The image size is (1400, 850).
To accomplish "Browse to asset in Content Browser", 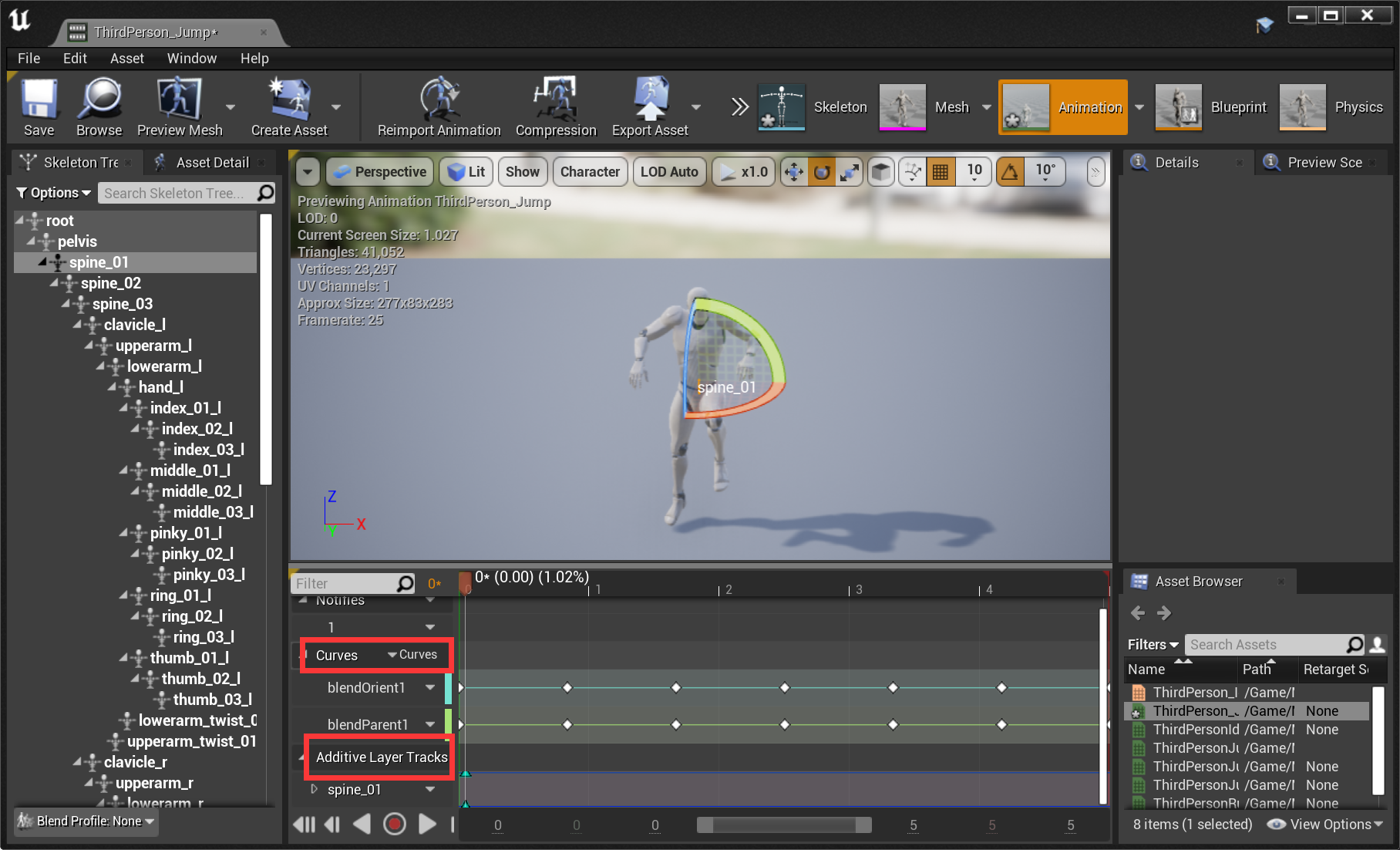I will click(x=99, y=107).
